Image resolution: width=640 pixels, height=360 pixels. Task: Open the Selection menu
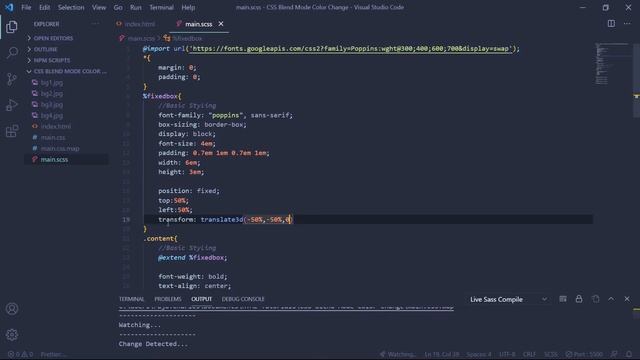(71, 7)
